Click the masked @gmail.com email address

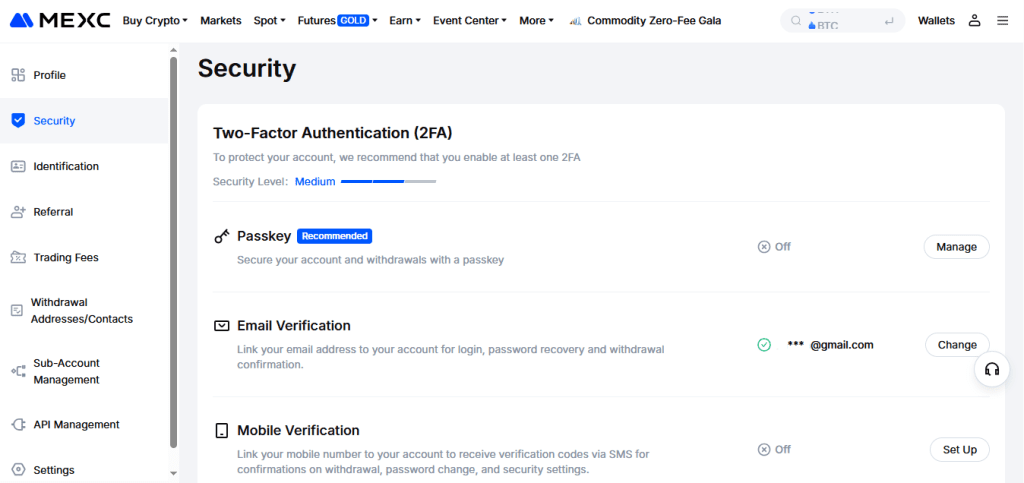[830, 345]
